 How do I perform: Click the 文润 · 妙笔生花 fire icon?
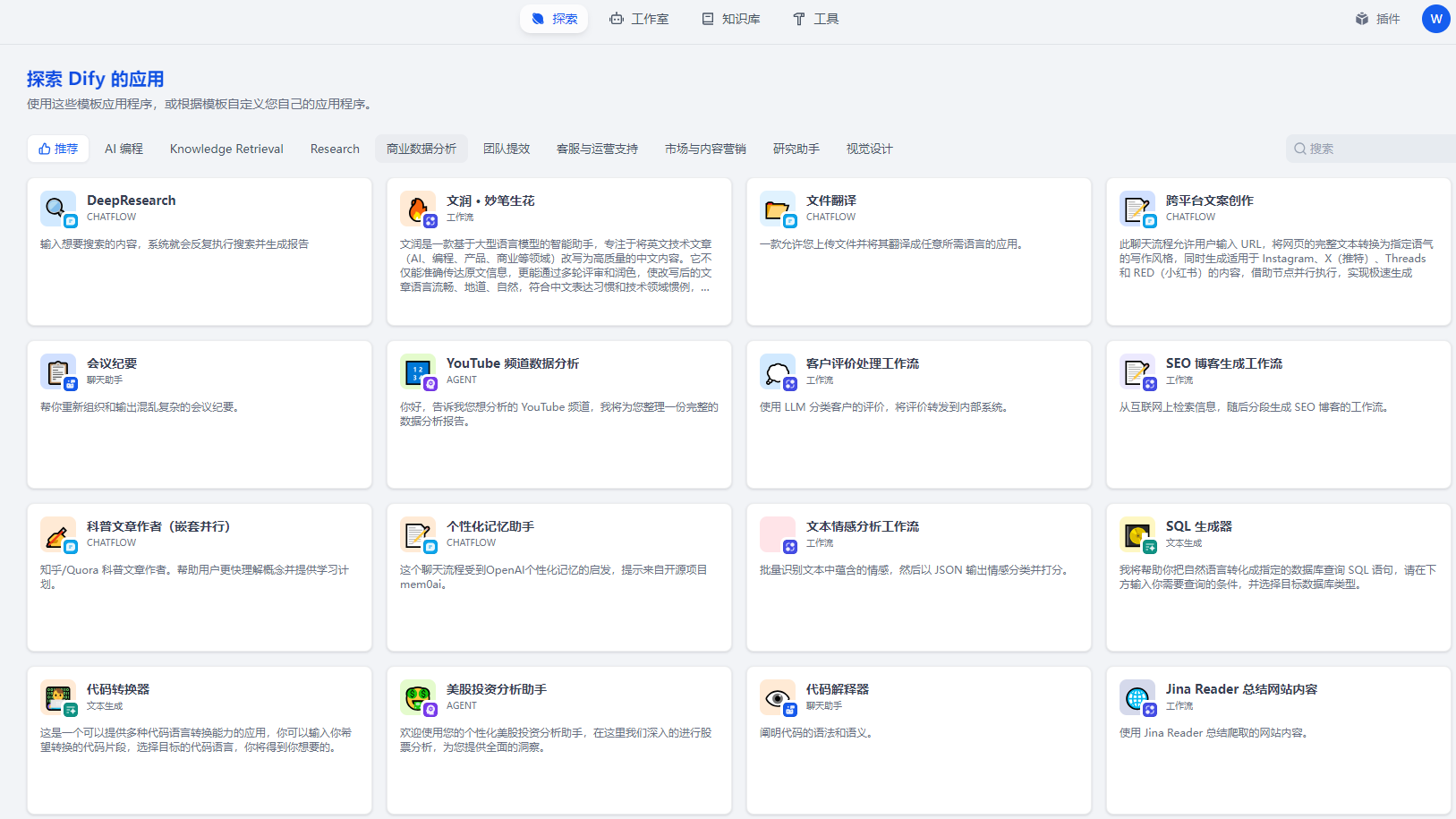(x=418, y=209)
